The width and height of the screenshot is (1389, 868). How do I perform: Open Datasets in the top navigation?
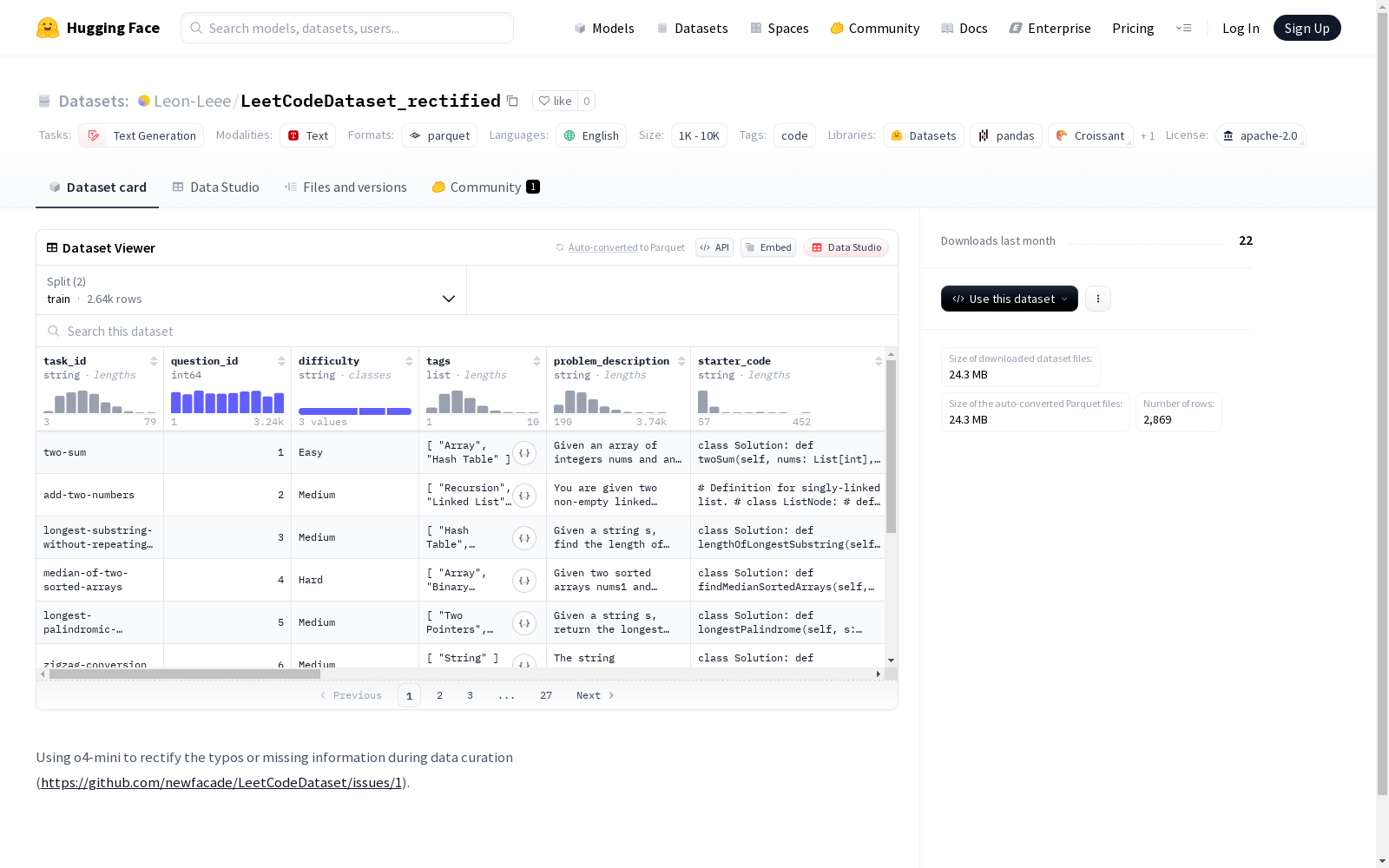tap(692, 28)
